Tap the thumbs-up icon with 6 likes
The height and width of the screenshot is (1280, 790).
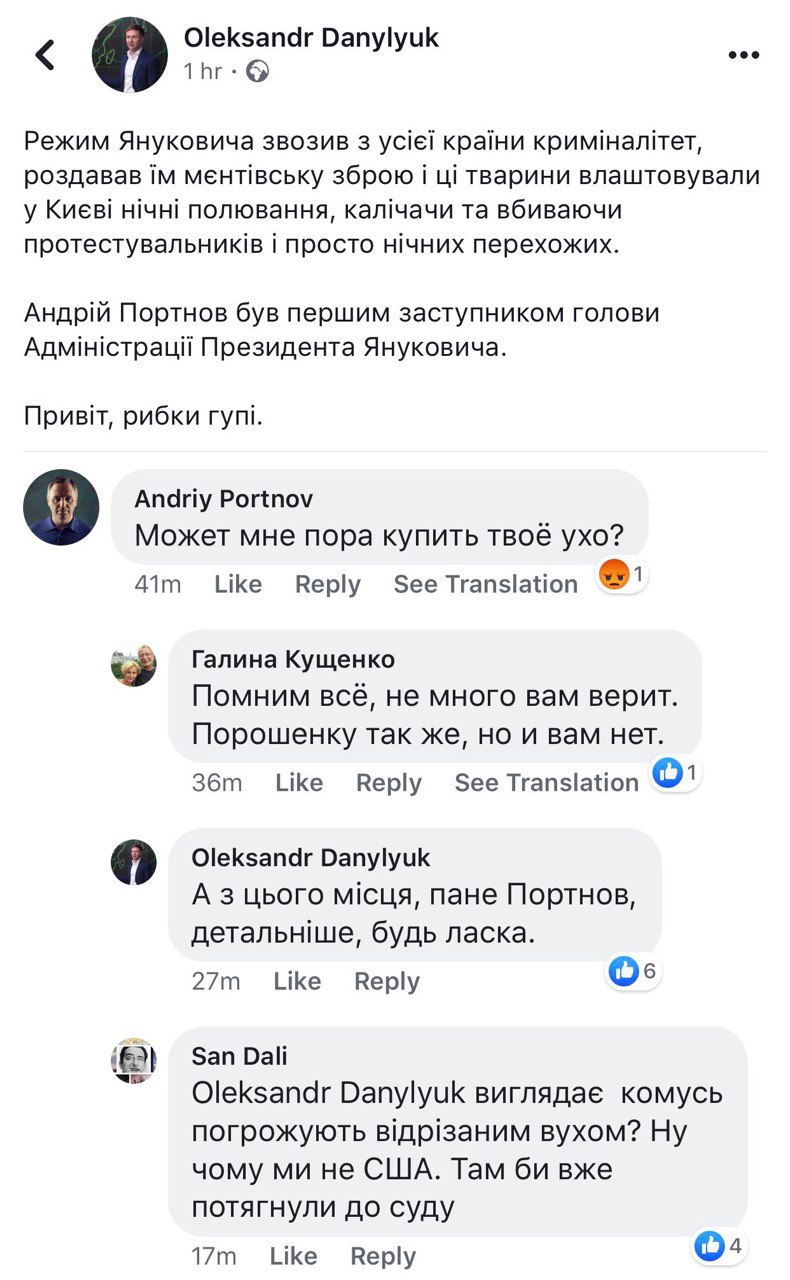624,971
